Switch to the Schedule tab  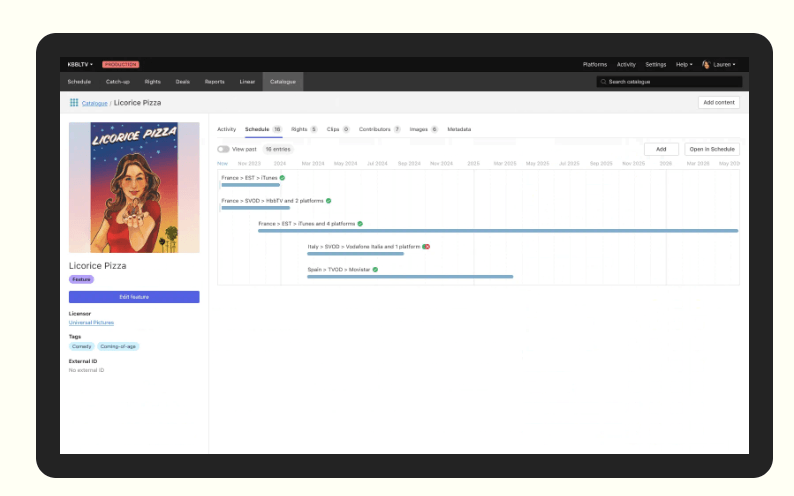[263, 129]
